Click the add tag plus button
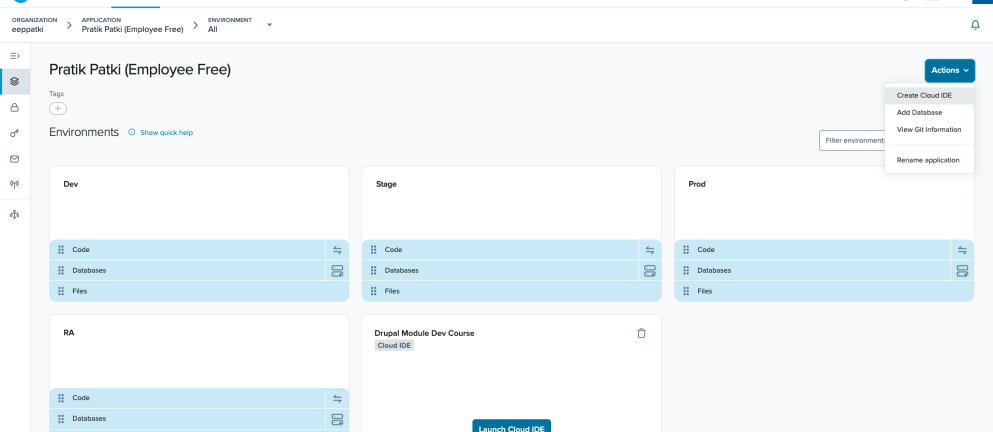This screenshot has height=432, width=993. coord(58,108)
